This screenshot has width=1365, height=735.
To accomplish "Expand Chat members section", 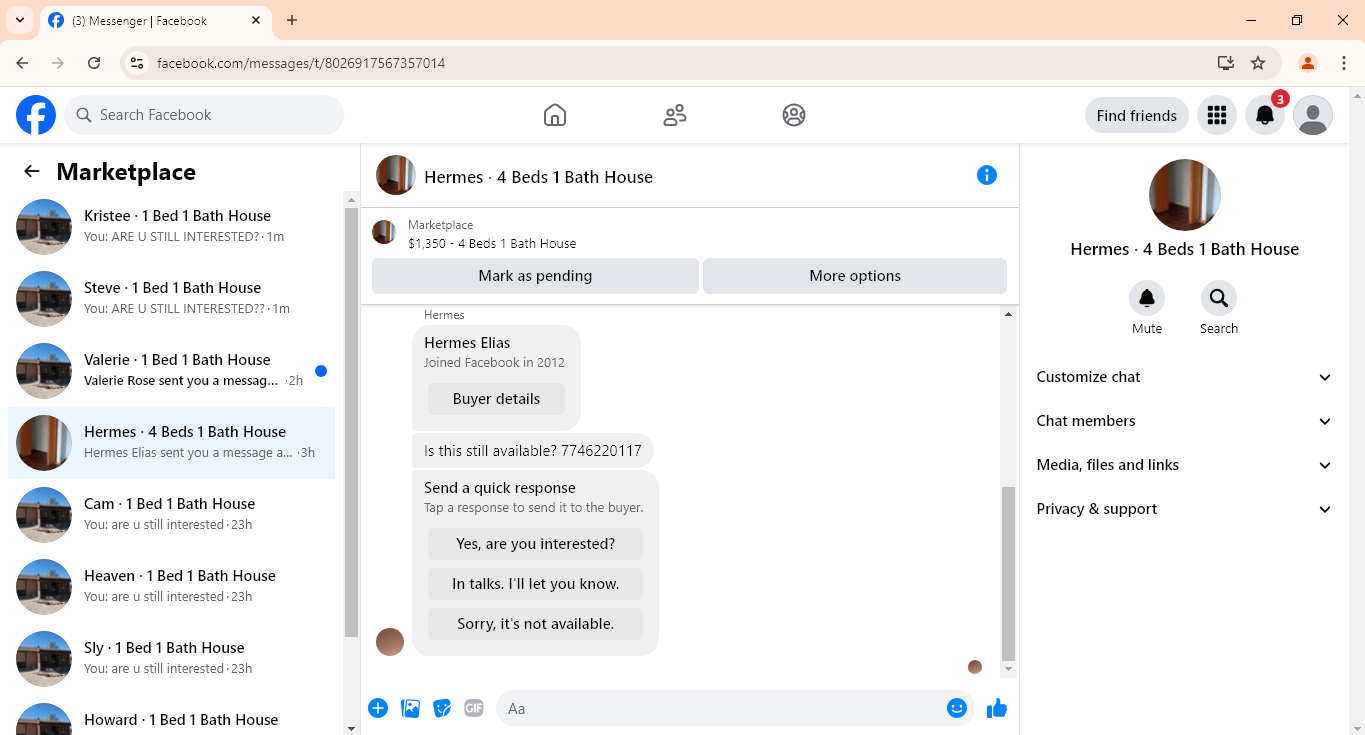I will click(x=1185, y=421).
